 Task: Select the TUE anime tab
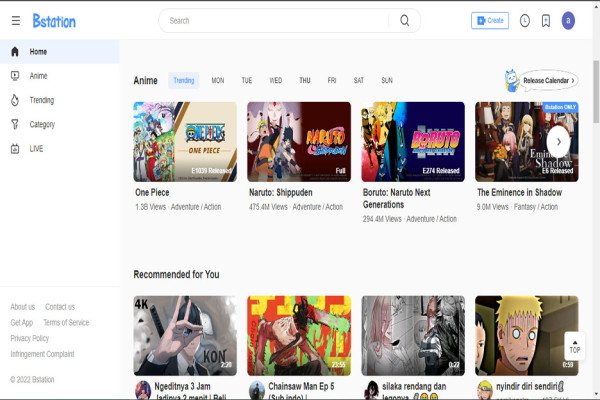click(x=247, y=80)
